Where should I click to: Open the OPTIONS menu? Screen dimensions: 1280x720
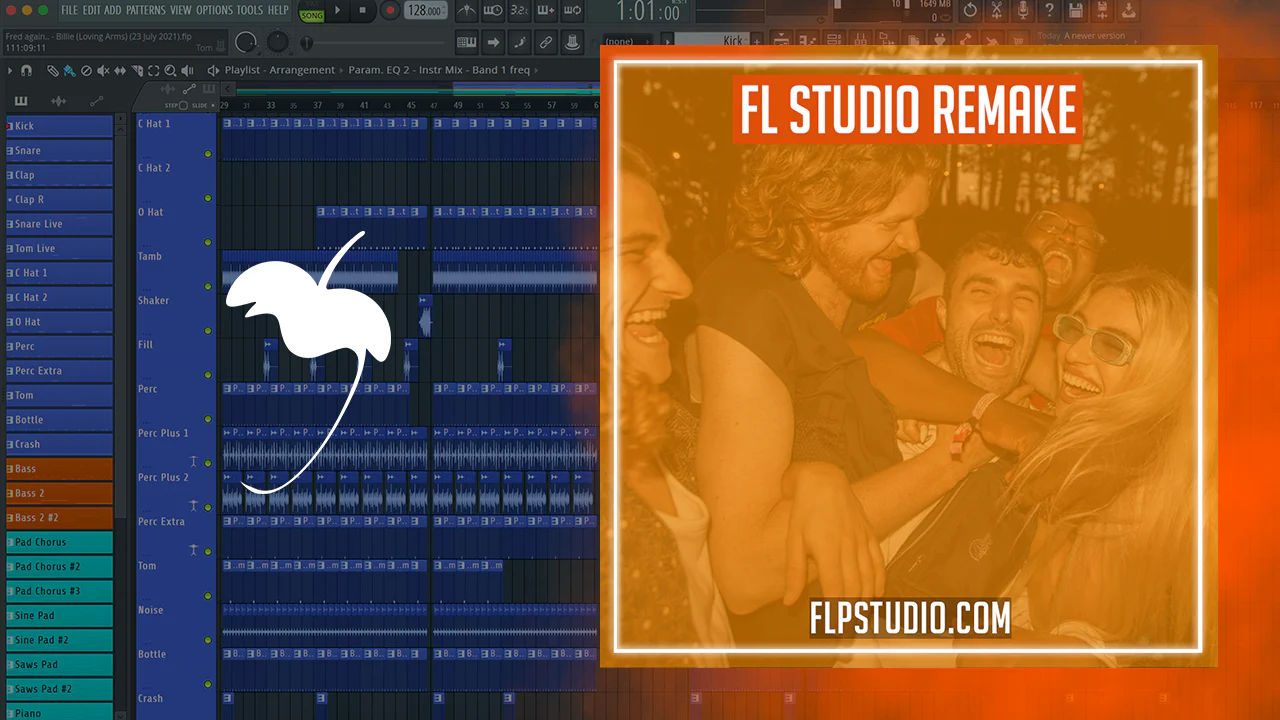[214, 10]
